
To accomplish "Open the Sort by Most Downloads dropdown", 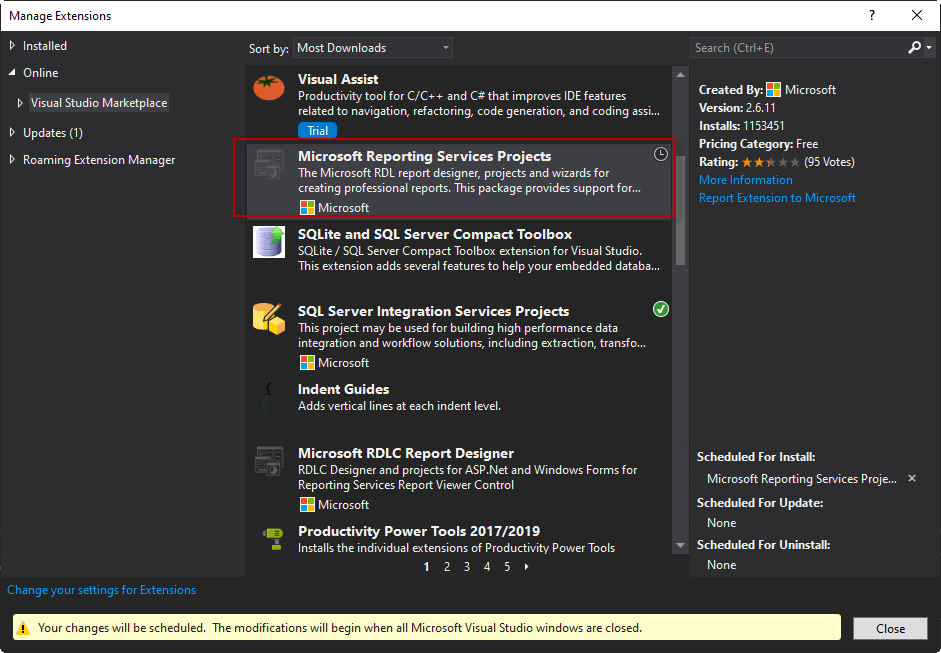I will [372, 48].
